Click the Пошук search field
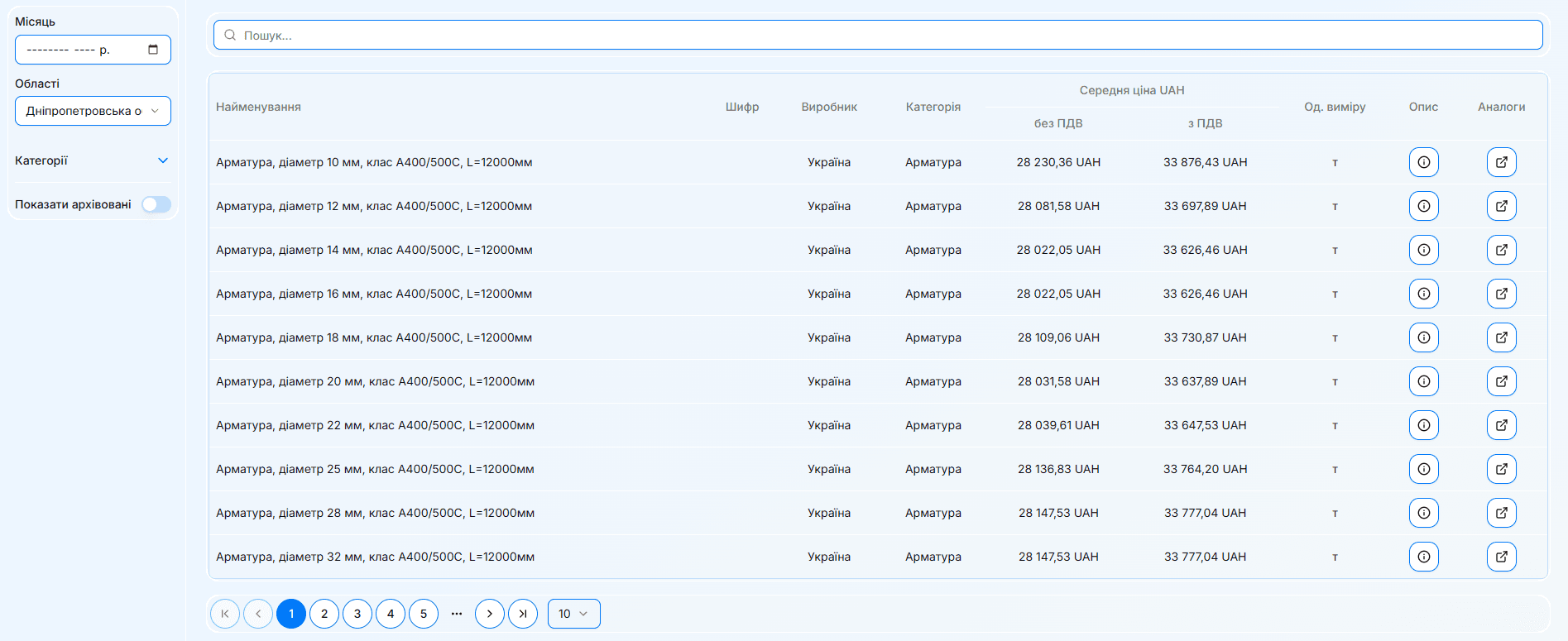 click(877, 35)
